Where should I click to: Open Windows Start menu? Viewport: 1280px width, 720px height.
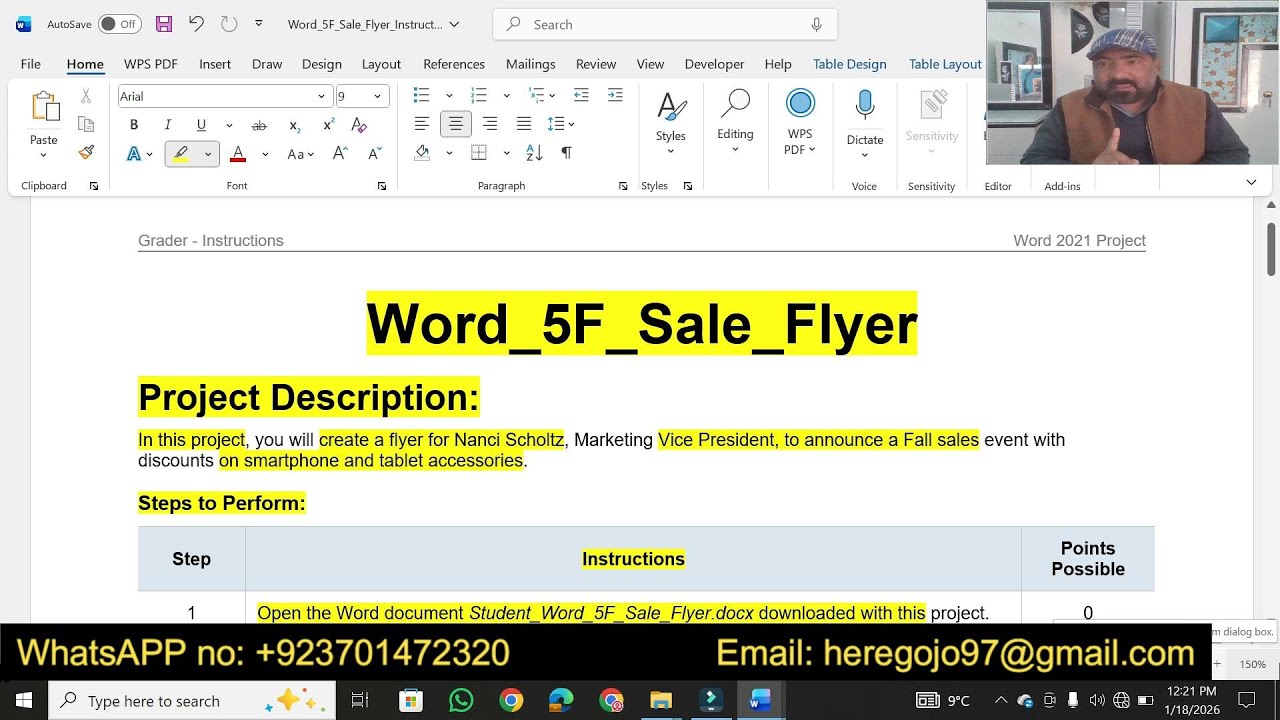[24, 700]
